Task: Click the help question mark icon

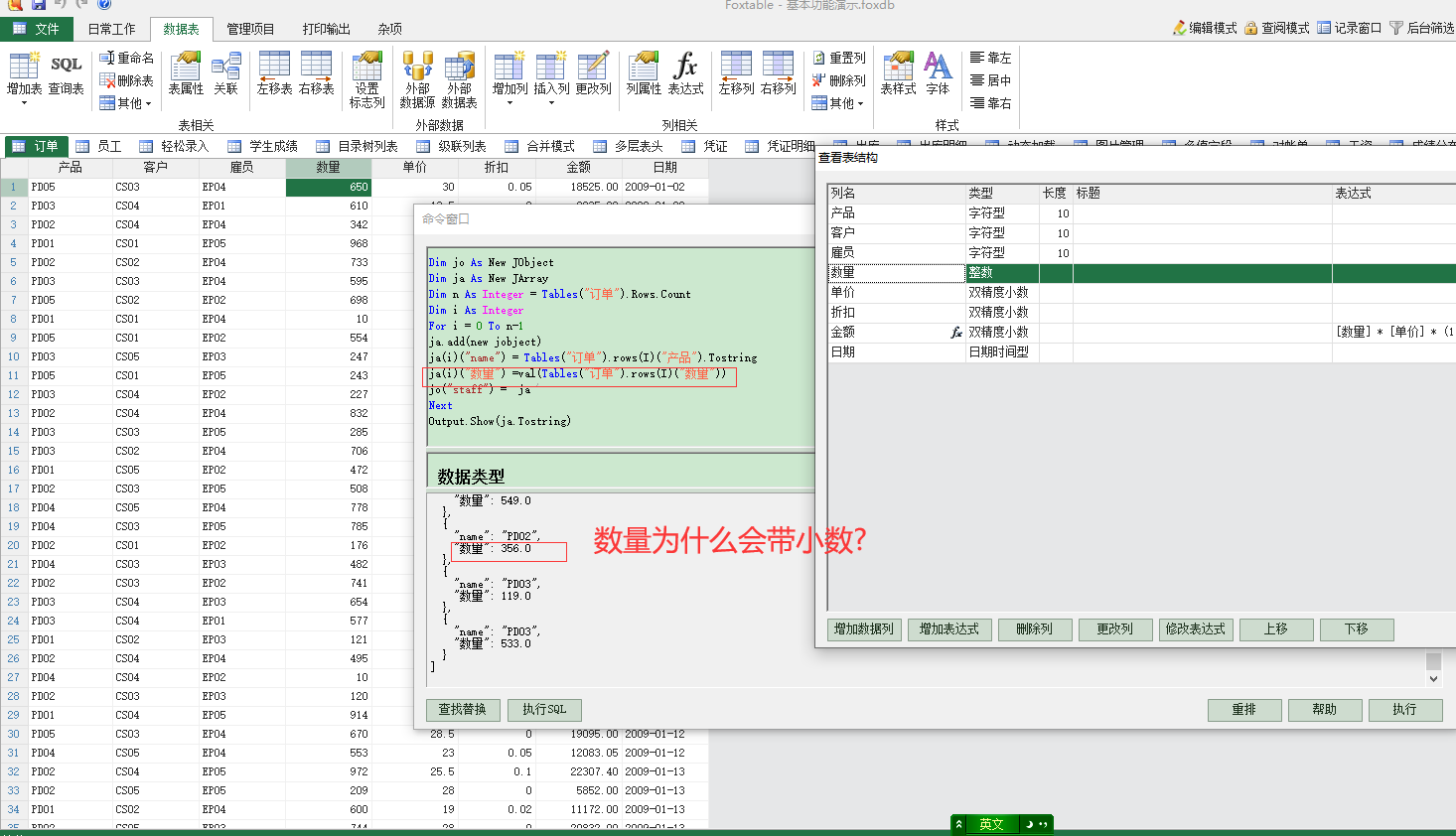Action: [x=104, y=4]
